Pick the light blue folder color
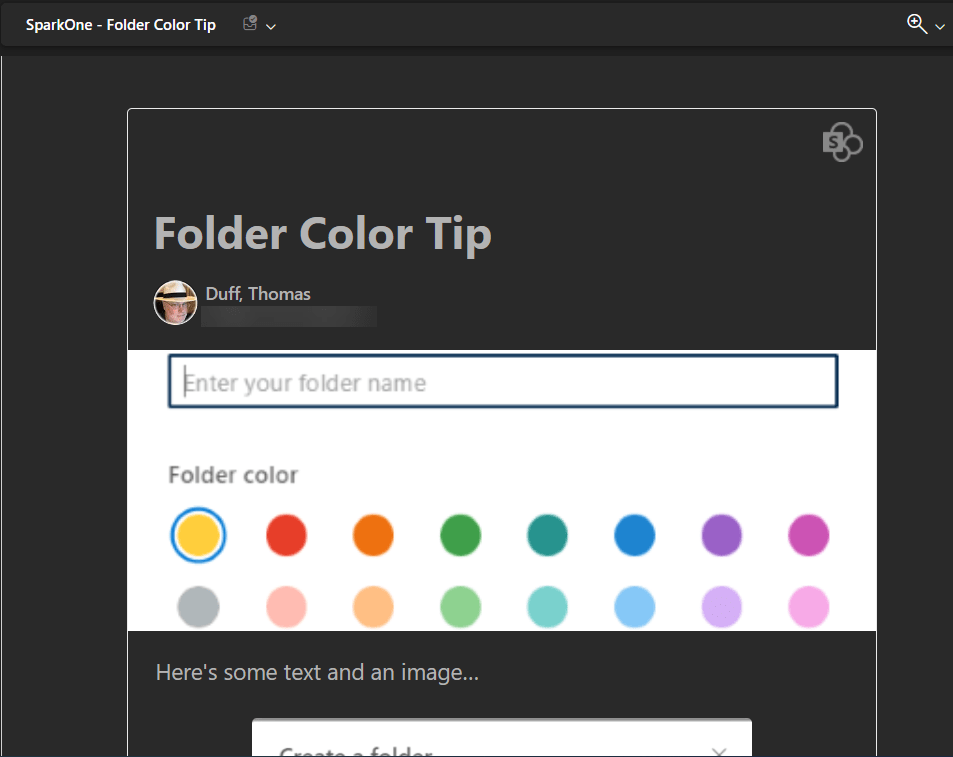 pos(634,606)
